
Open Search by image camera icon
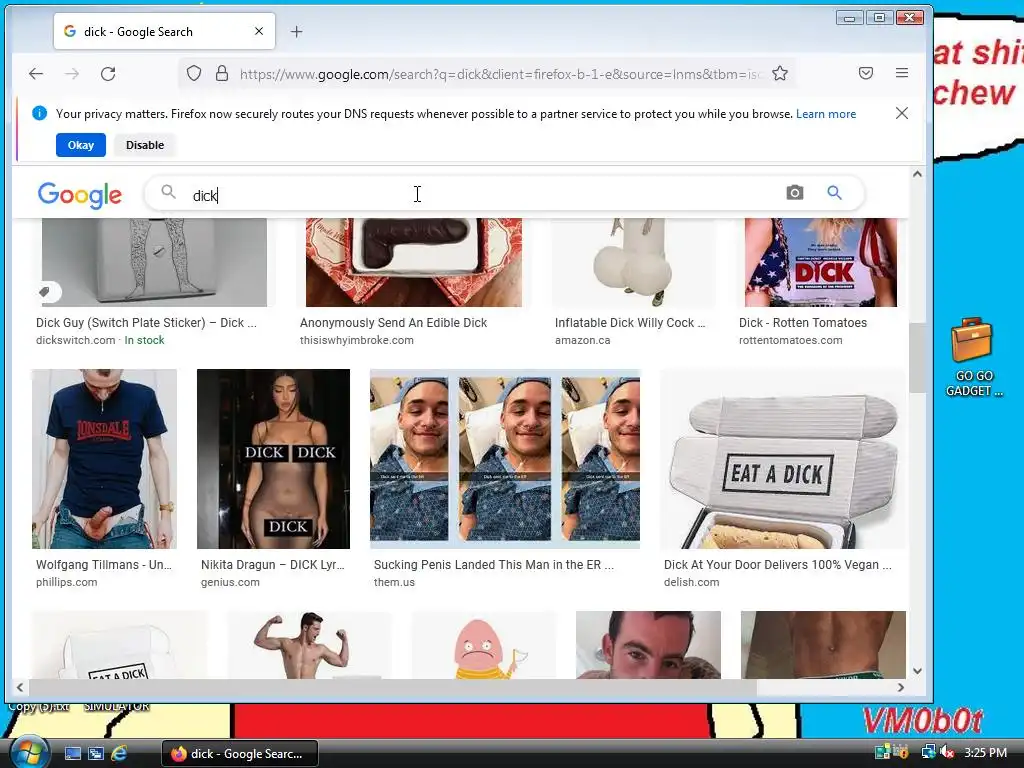[795, 193]
